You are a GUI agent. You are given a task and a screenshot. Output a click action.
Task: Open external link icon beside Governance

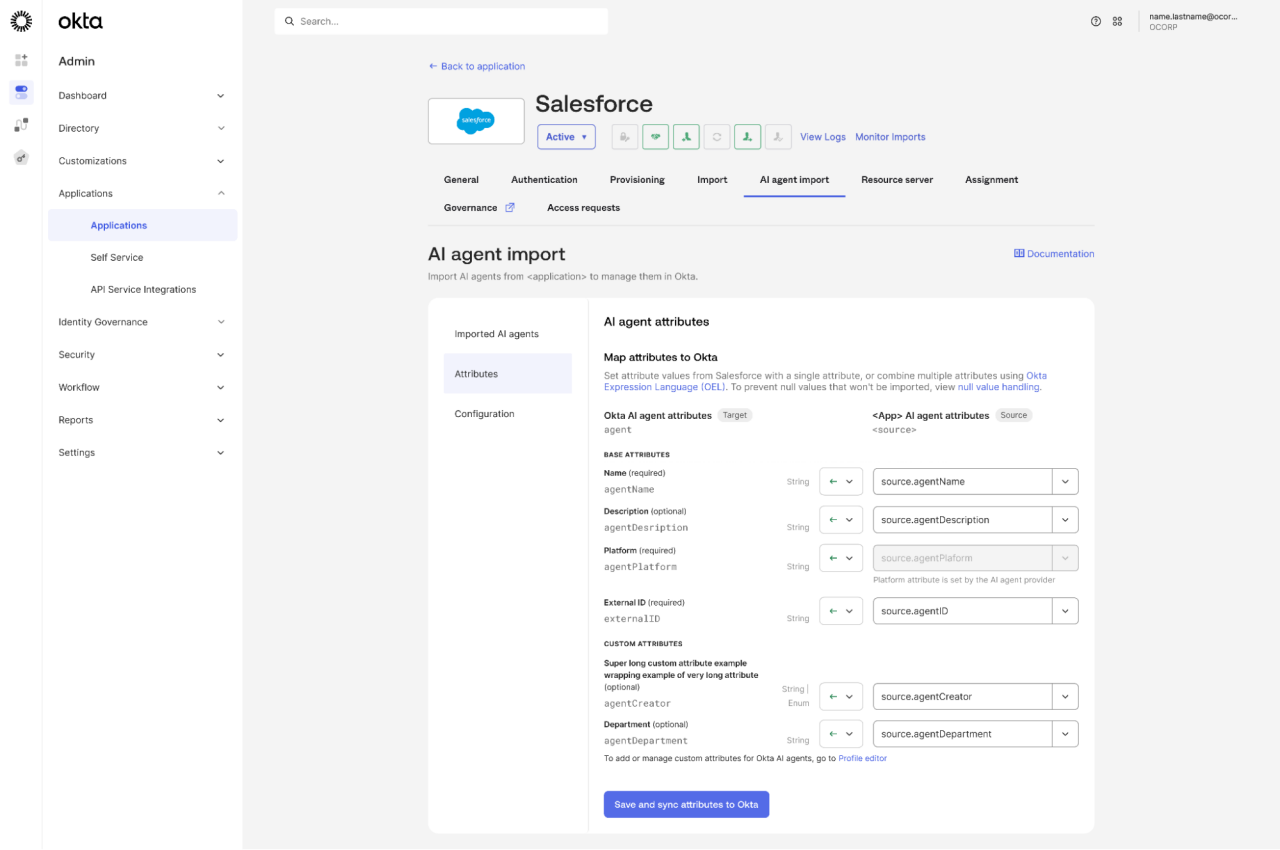(x=510, y=208)
